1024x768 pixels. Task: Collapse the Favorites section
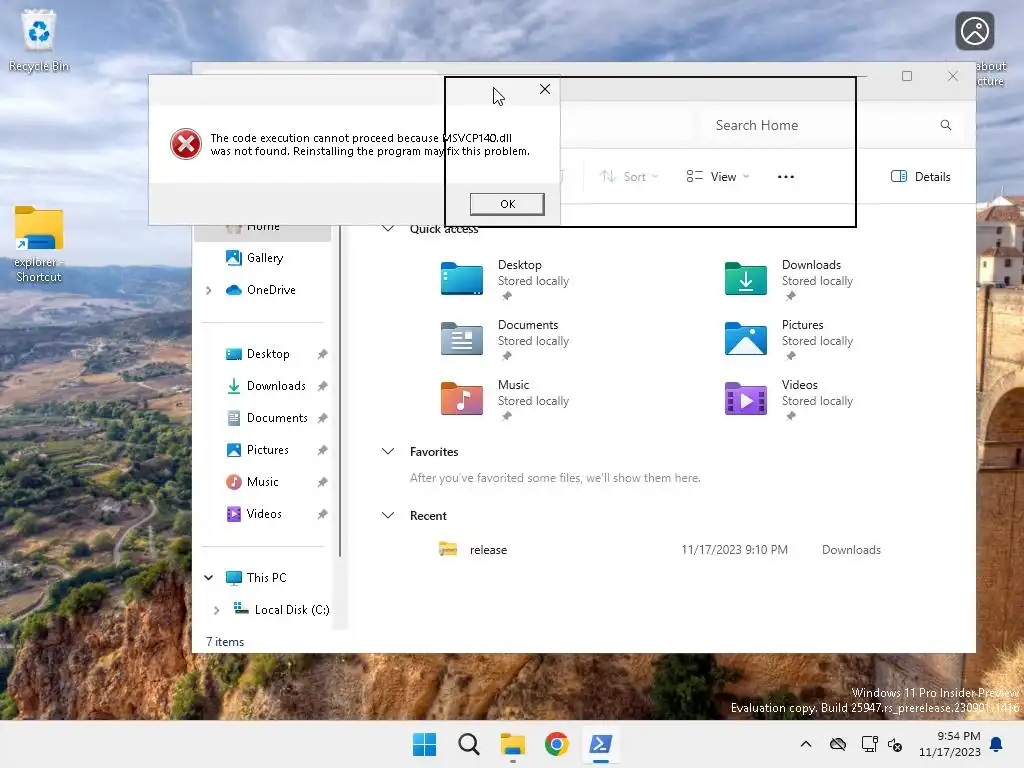pyautogui.click(x=388, y=451)
